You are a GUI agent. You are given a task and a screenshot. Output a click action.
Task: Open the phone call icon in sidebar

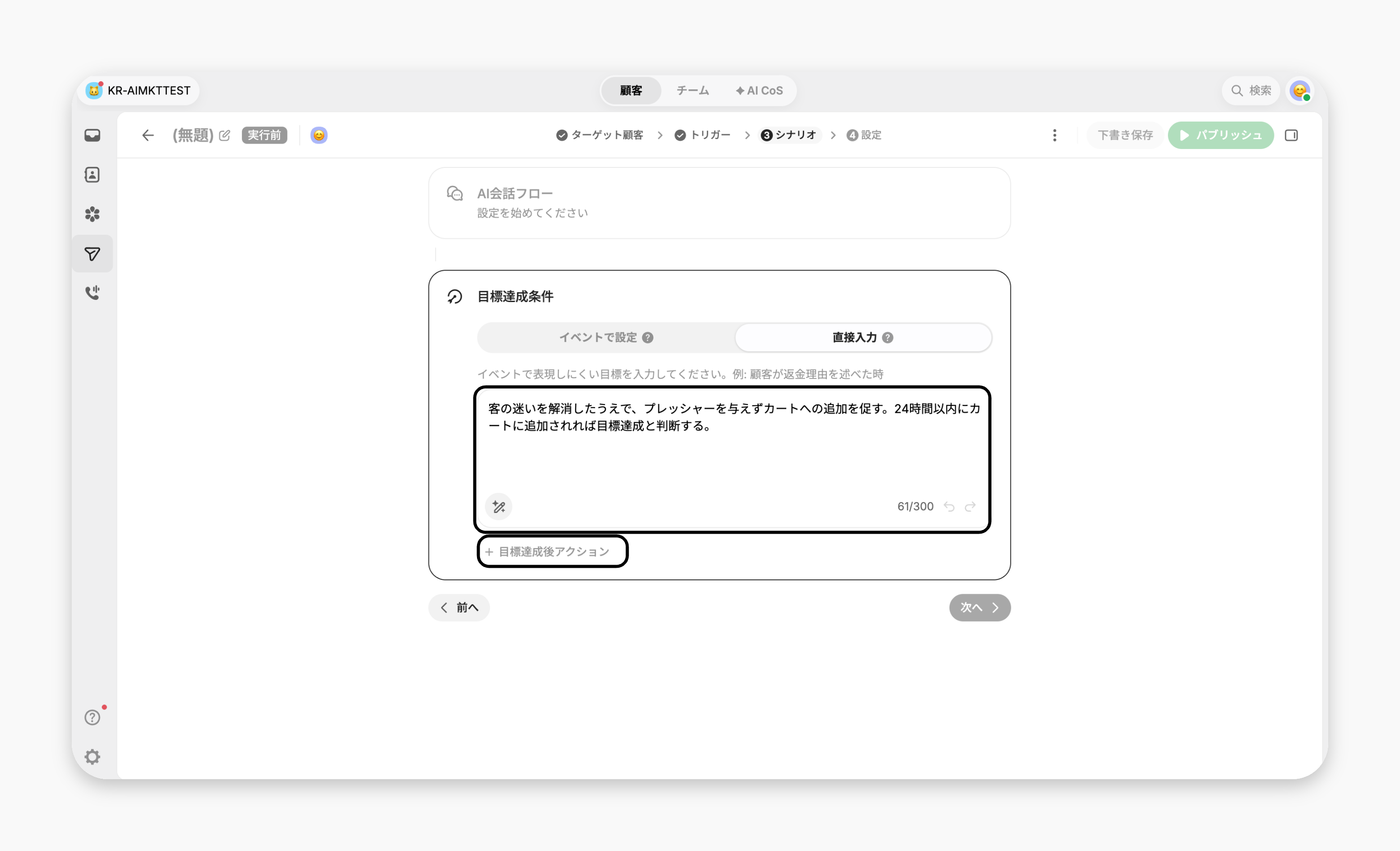[x=92, y=292]
